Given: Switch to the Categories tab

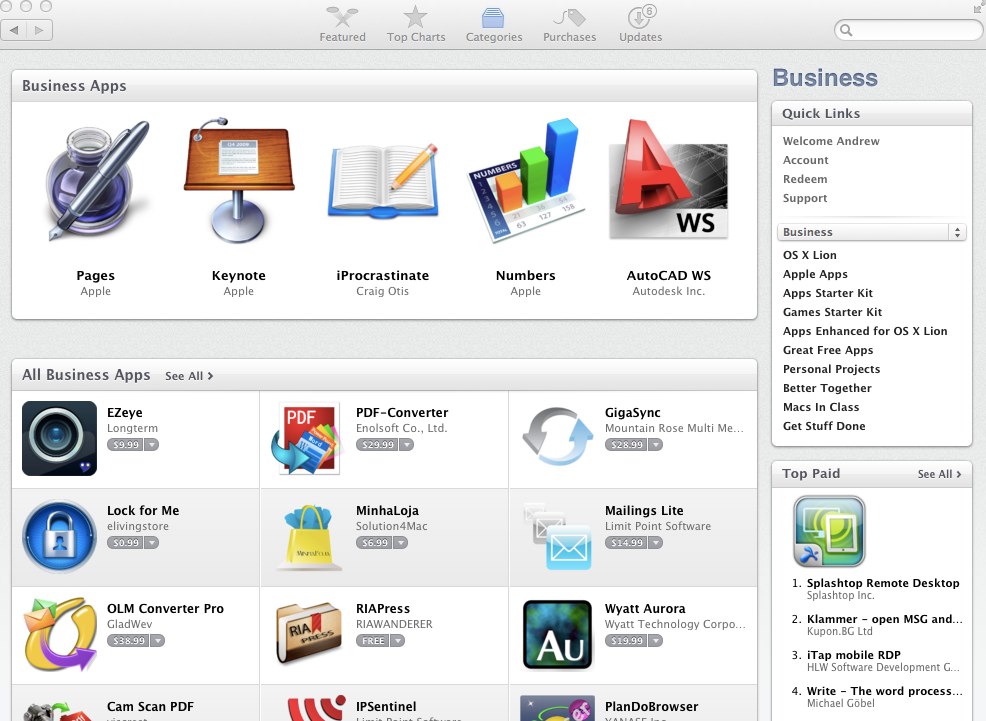Looking at the screenshot, I should tap(494, 25).
